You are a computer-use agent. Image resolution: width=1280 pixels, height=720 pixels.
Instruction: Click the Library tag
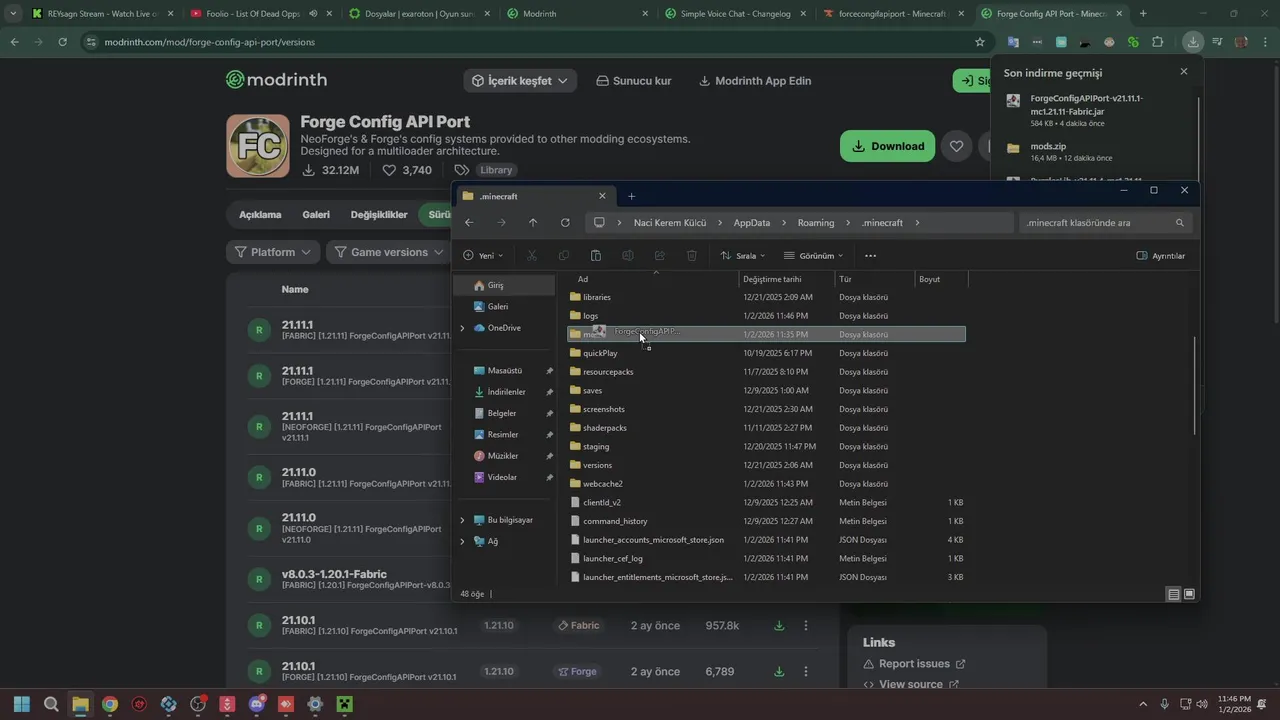click(x=495, y=170)
